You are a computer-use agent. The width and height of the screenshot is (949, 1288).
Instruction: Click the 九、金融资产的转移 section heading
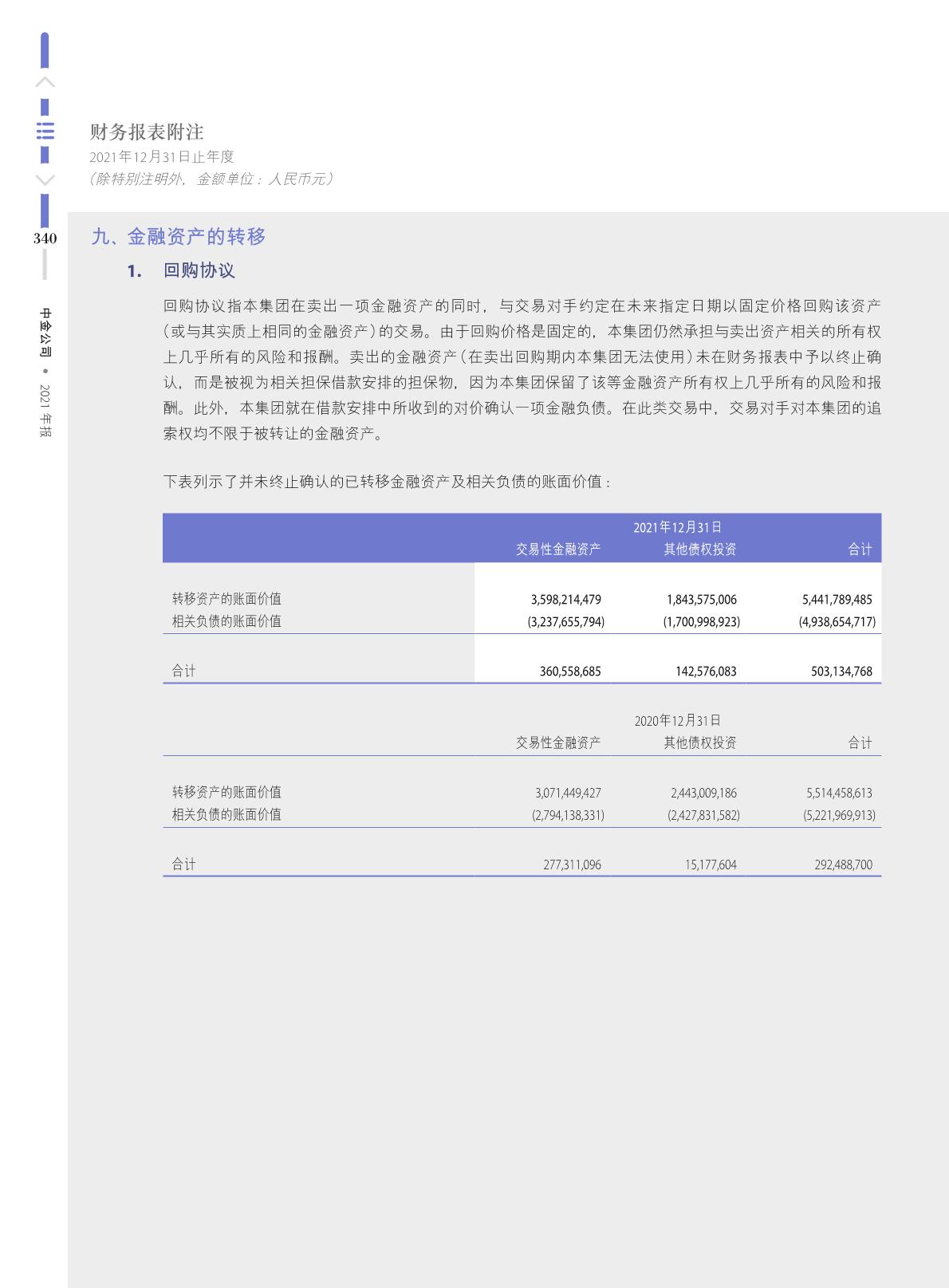[x=179, y=236]
